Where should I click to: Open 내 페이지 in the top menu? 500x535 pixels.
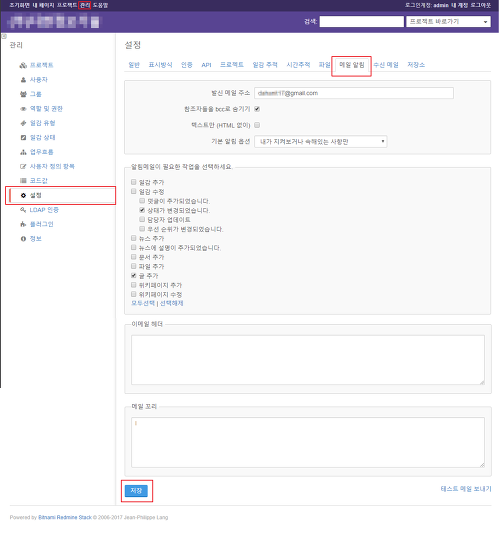43,5
